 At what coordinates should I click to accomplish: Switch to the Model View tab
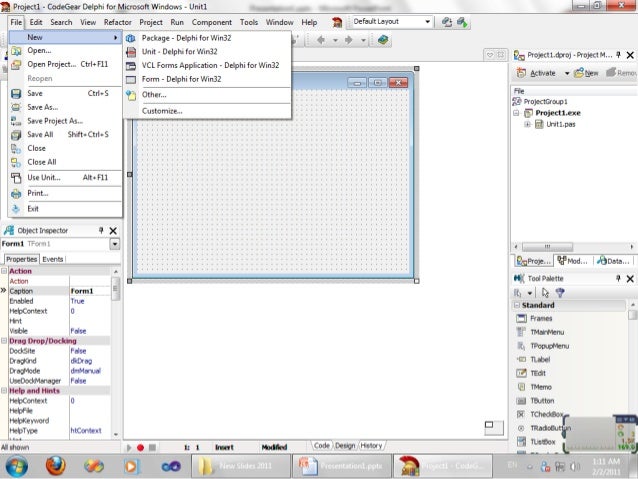[x=573, y=261]
